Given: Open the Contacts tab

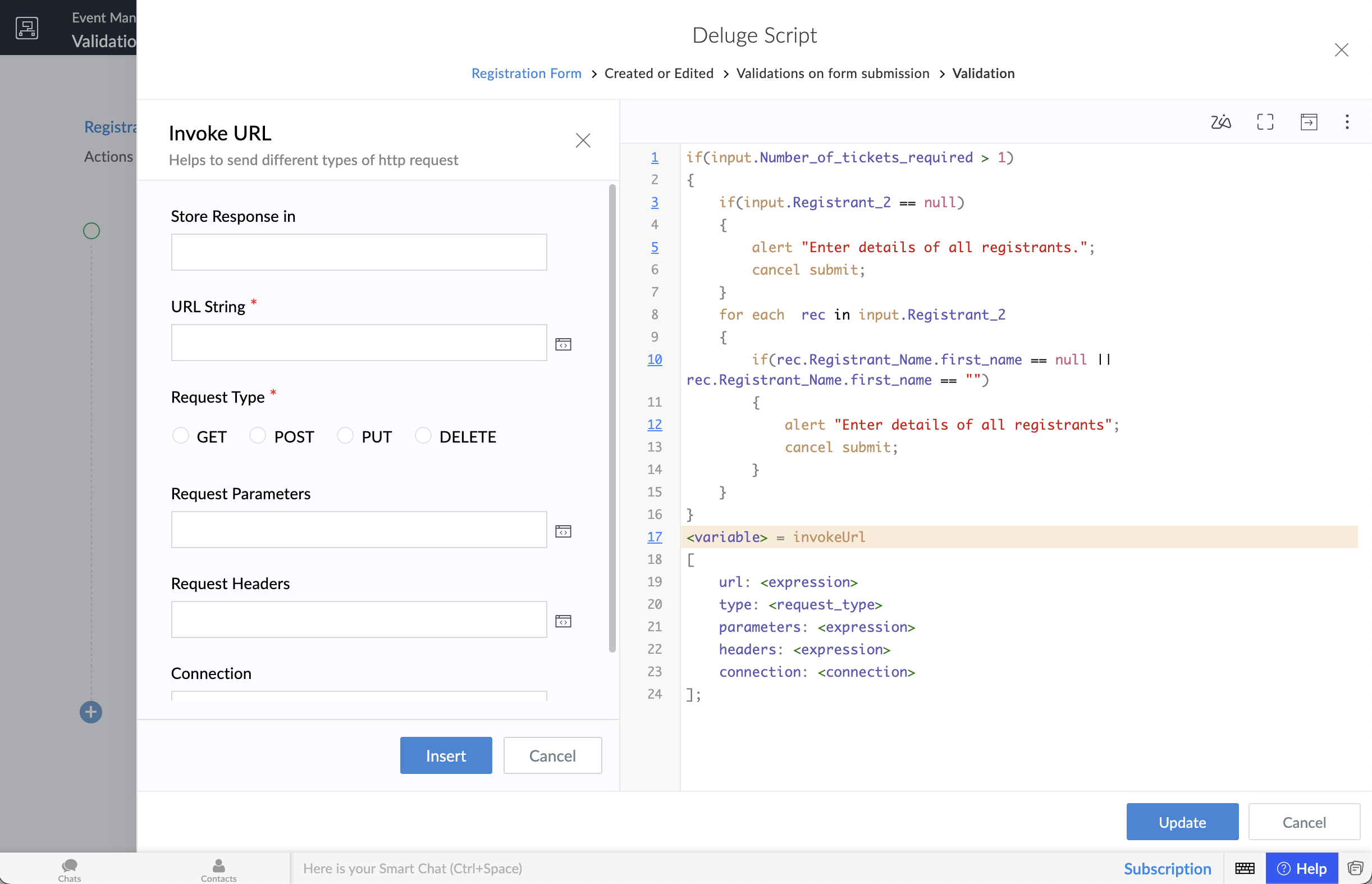Looking at the screenshot, I should click(x=218, y=869).
